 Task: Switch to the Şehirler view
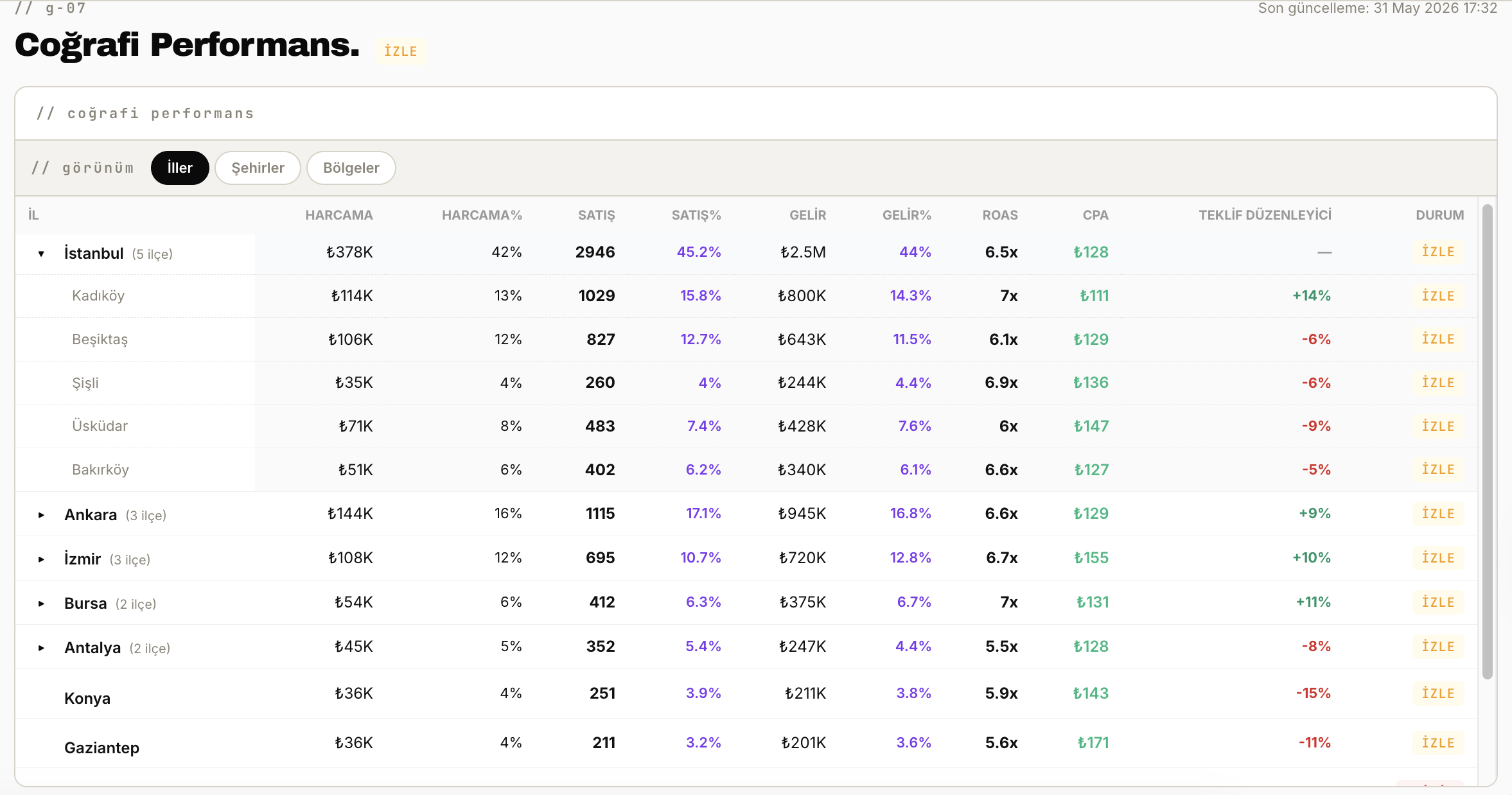[258, 168]
